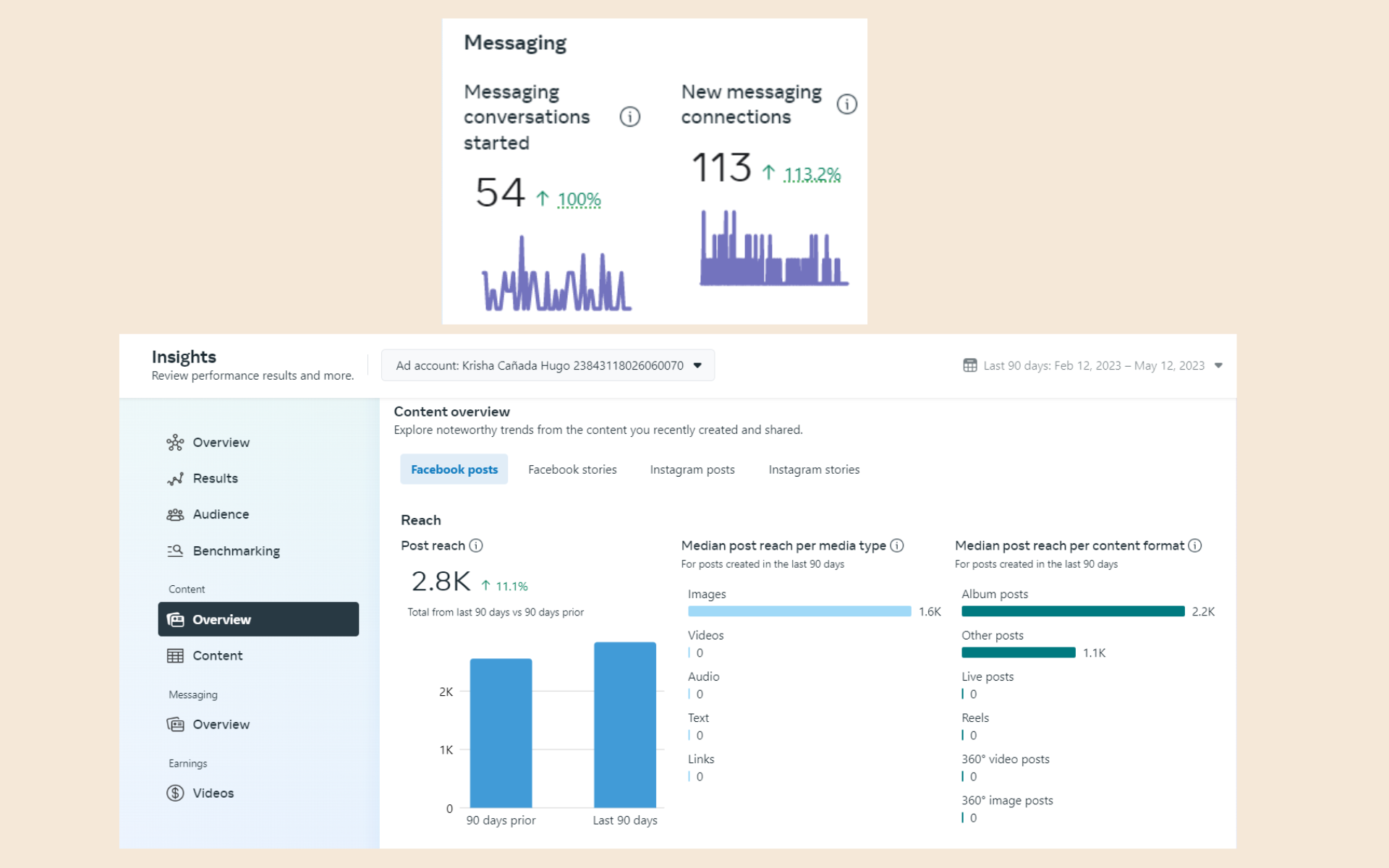Click the 100% change link under conversations
Image resolution: width=1389 pixels, height=868 pixels.
579,199
